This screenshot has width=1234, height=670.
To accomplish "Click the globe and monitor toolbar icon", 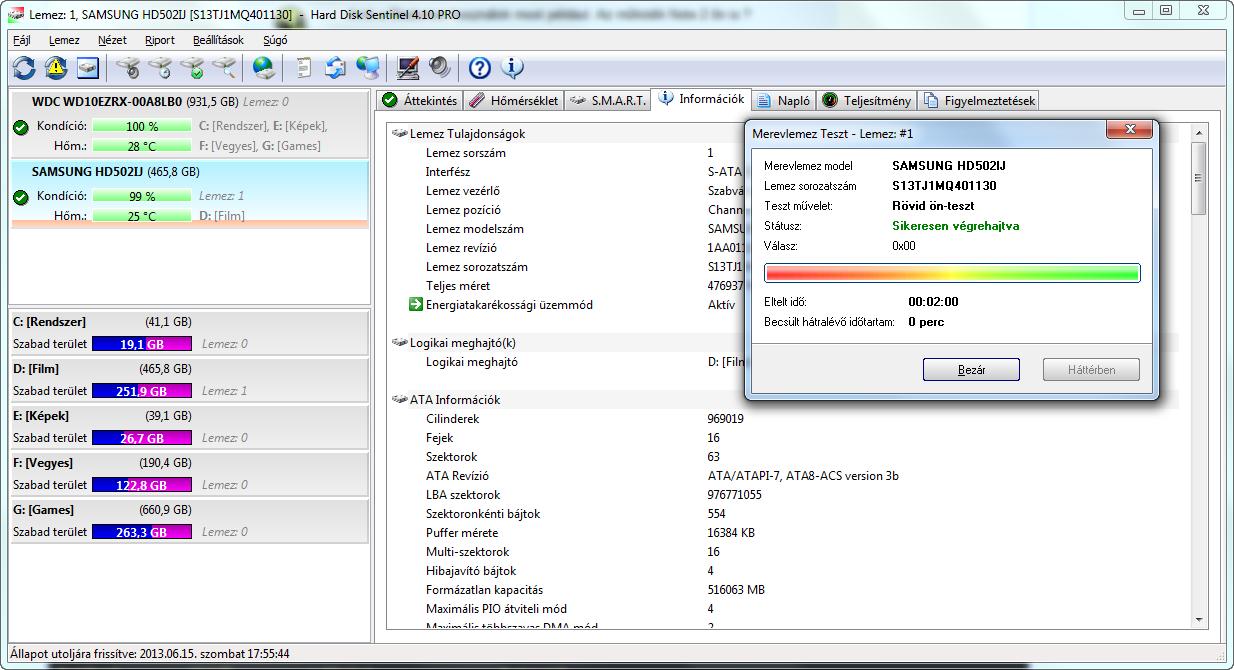I will [368, 68].
